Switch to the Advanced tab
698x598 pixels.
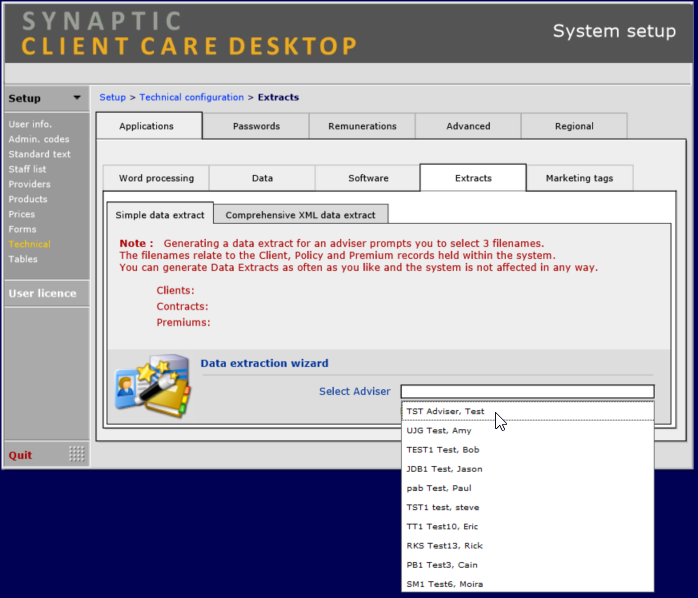click(x=468, y=126)
